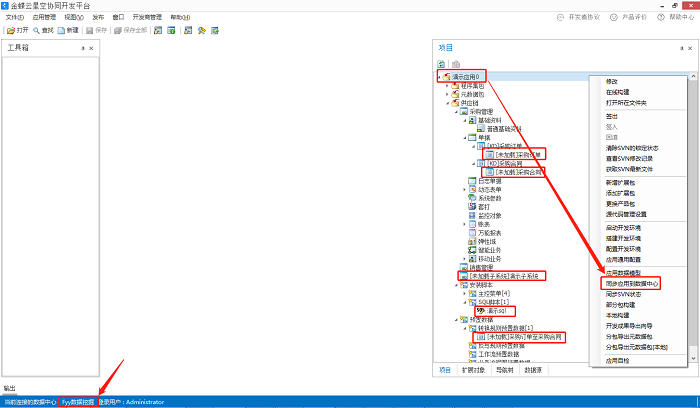700x408 pixels.
Task: Collapse the 演示应用0 root node arrow
Action: pyautogui.click(x=439, y=76)
